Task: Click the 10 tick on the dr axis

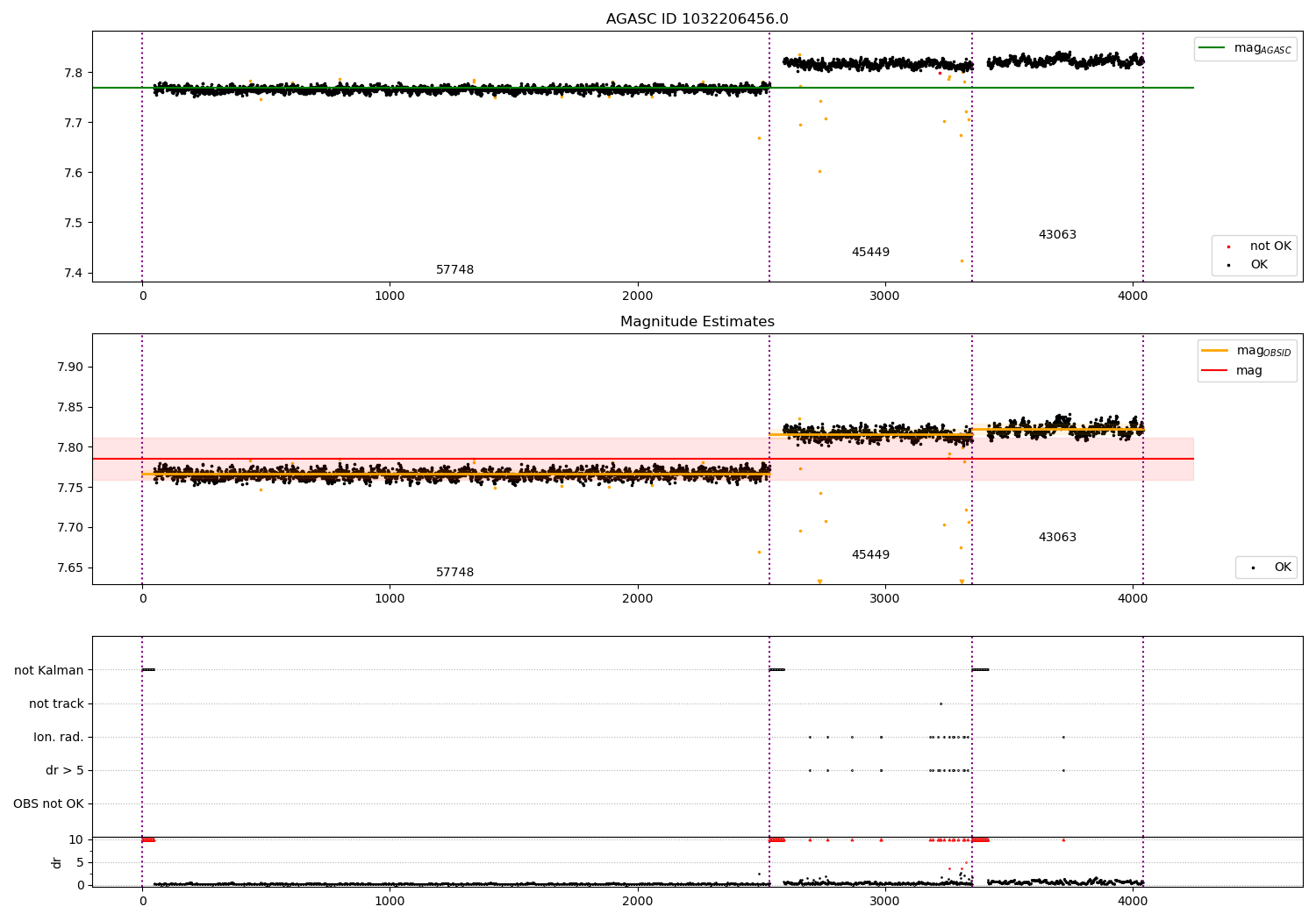Action: tap(76, 840)
